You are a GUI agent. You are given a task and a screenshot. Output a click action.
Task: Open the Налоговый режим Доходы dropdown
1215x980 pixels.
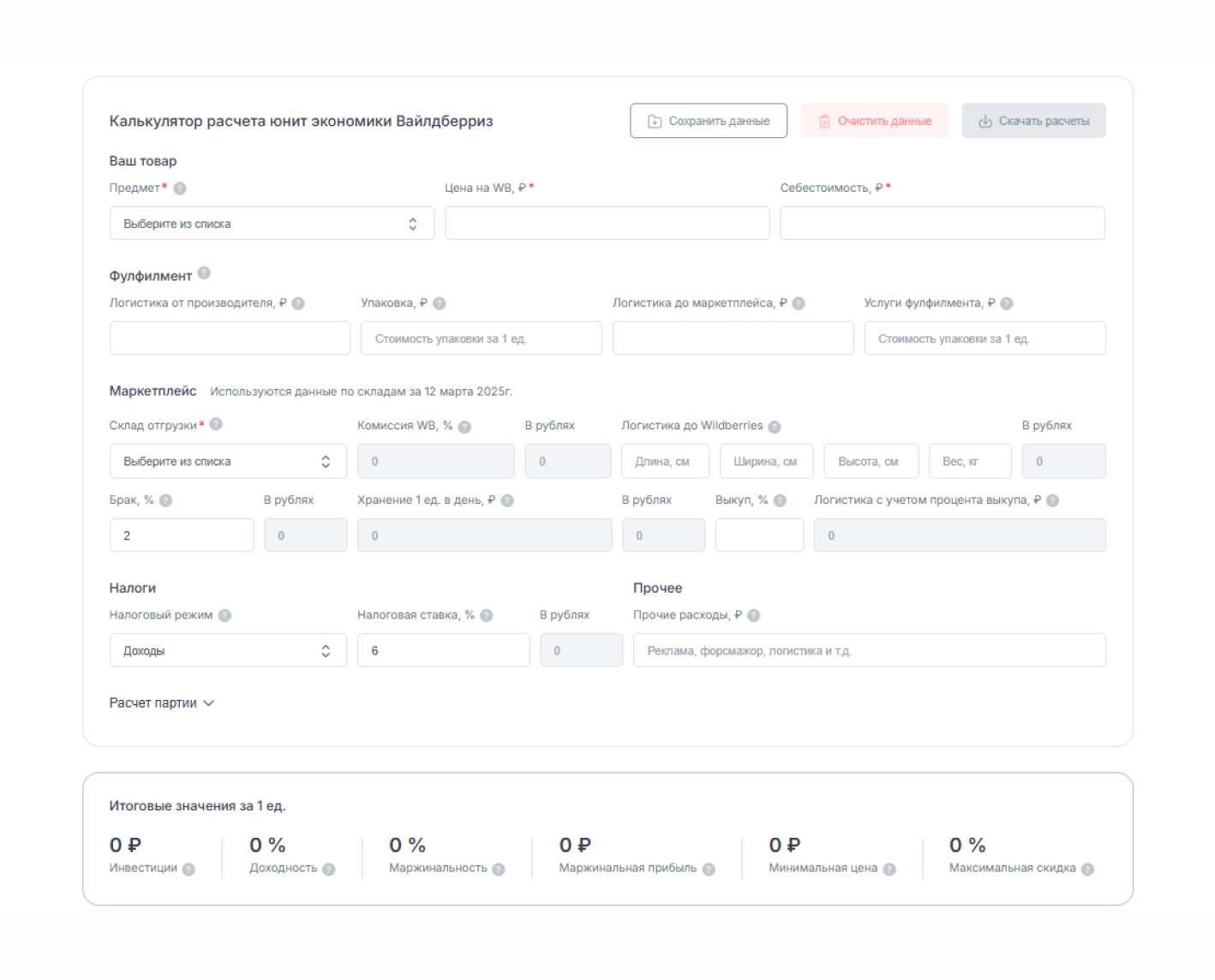tap(228, 651)
